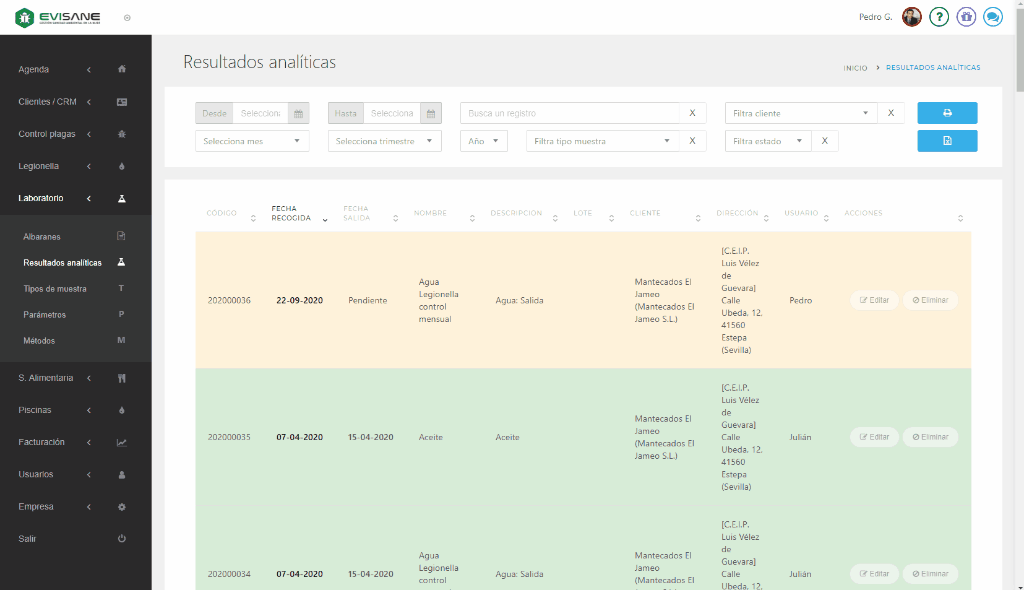Click the Busca un registro search field
Viewport: 1024px width, 590px height.
tap(568, 113)
